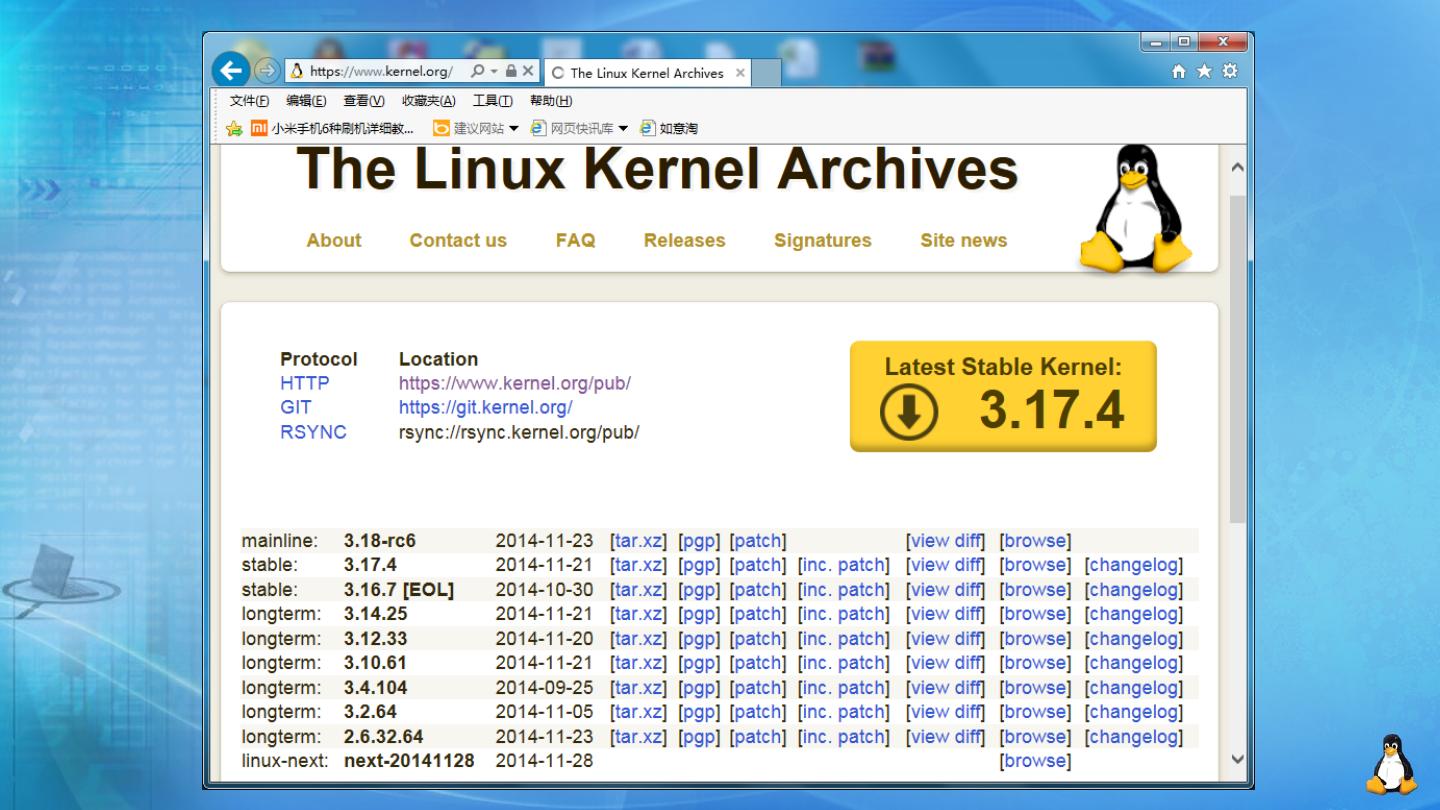The width and height of the screenshot is (1440, 810).
Task: Click the vertical scrollbar down arrow
Action: (x=1237, y=759)
